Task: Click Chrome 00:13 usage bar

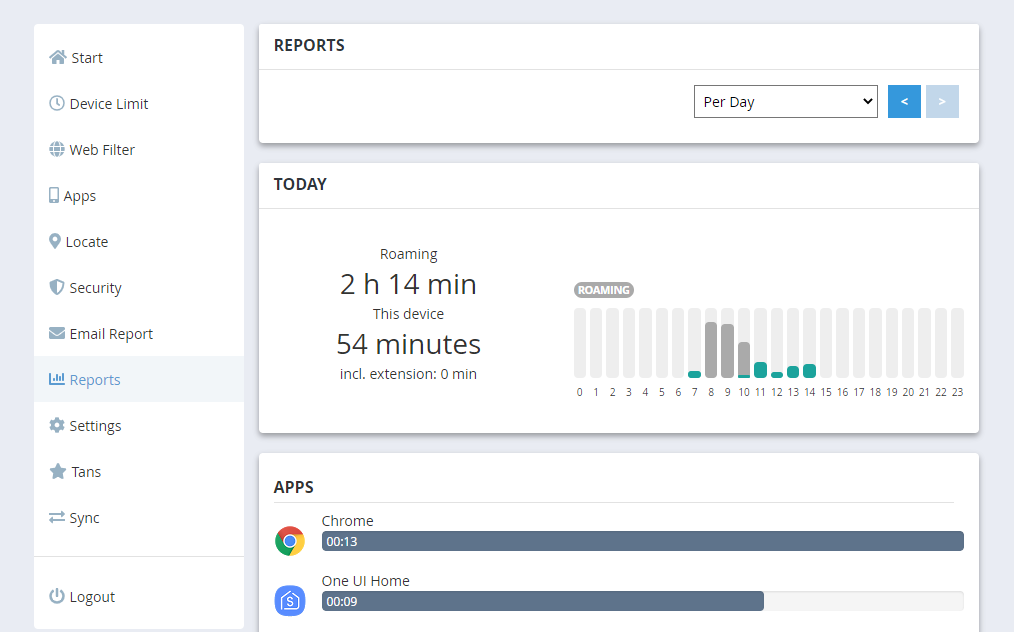Action: click(x=643, y=541)
